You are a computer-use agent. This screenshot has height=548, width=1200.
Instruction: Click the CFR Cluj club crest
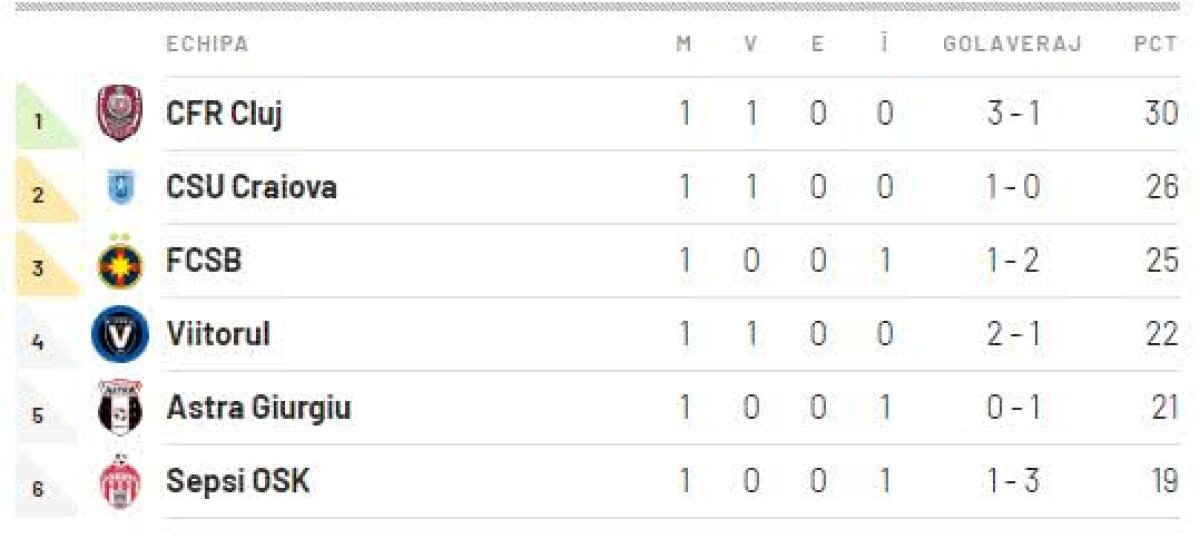click(120, 114)
